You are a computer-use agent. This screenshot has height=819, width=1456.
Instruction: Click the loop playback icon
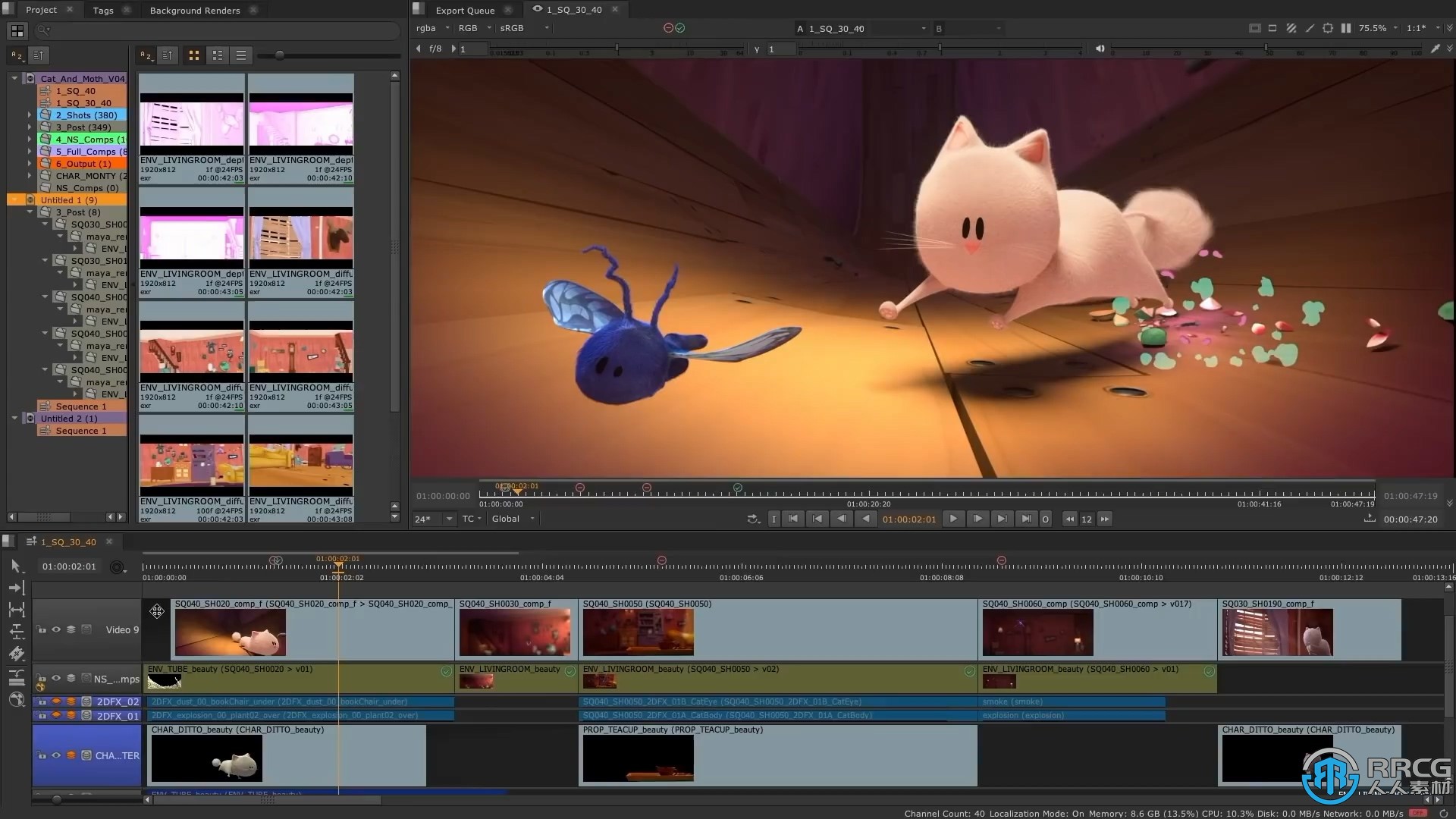click(x=753, y=518)
